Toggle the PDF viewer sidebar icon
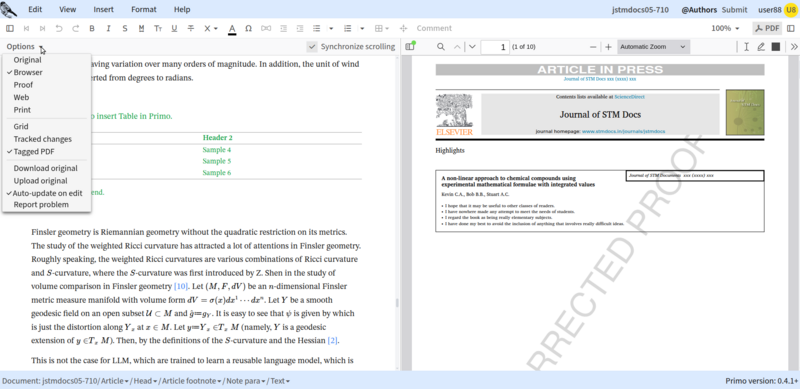Image resolution: width=800 pixels, height=389 pixels. coord(410,46)
